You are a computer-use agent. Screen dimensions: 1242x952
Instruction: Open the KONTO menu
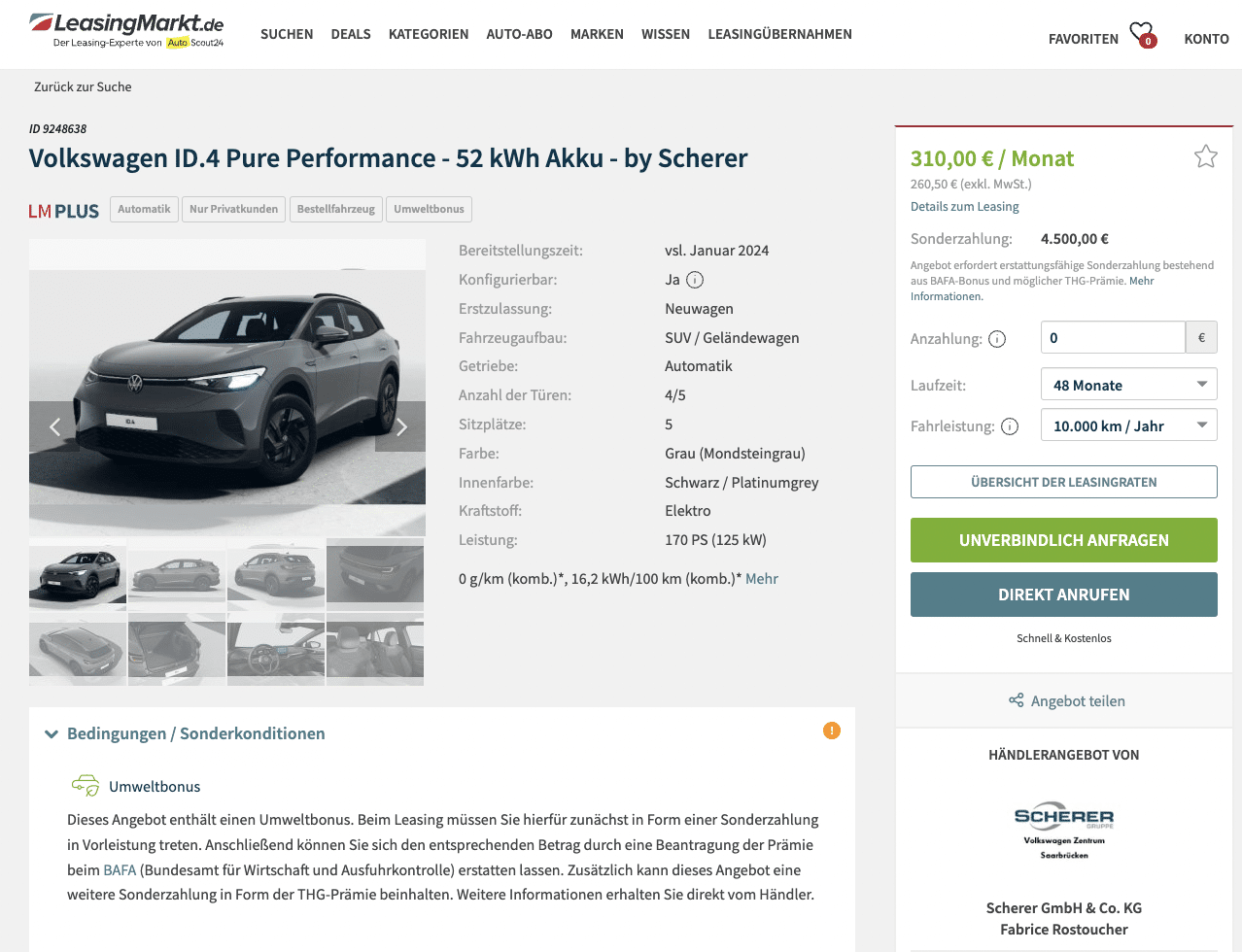(x=1206, y=39)
